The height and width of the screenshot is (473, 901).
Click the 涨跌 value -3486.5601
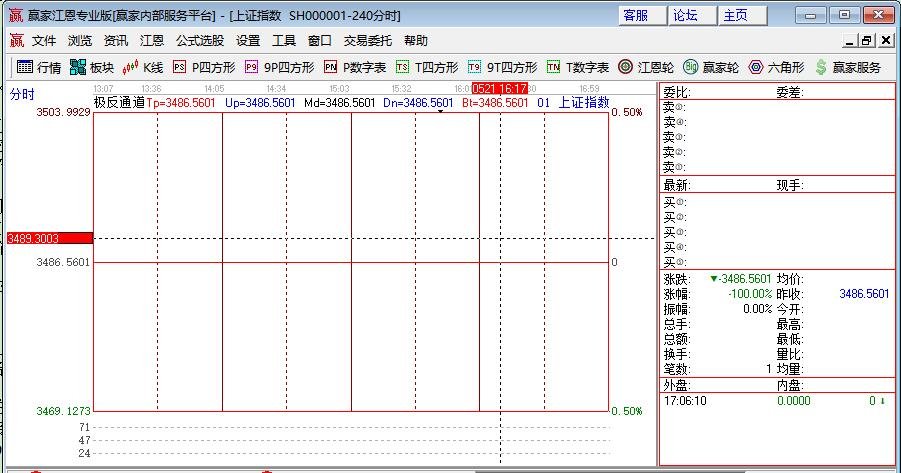coord(741,279)
